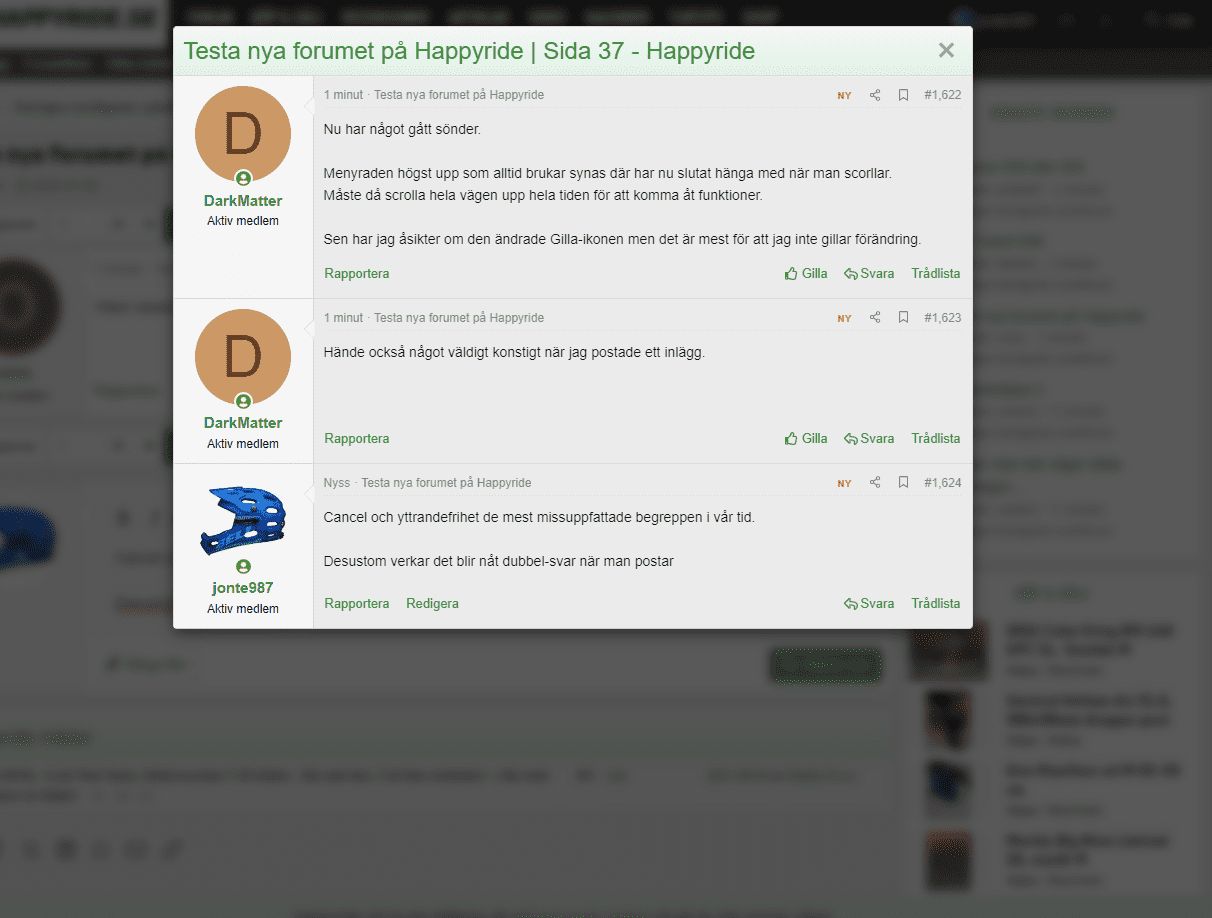
Task: Close the forum overlay dialog
Action: pos(946,51)
